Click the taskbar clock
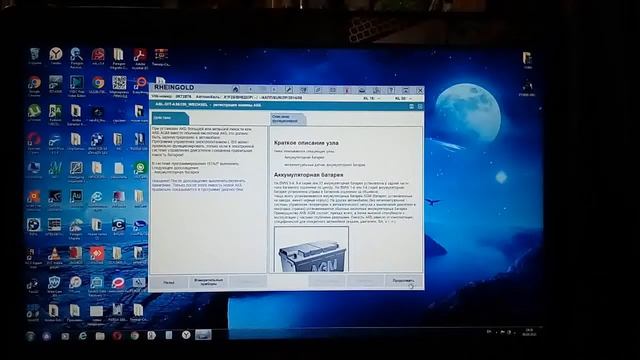 coord(529,332)
